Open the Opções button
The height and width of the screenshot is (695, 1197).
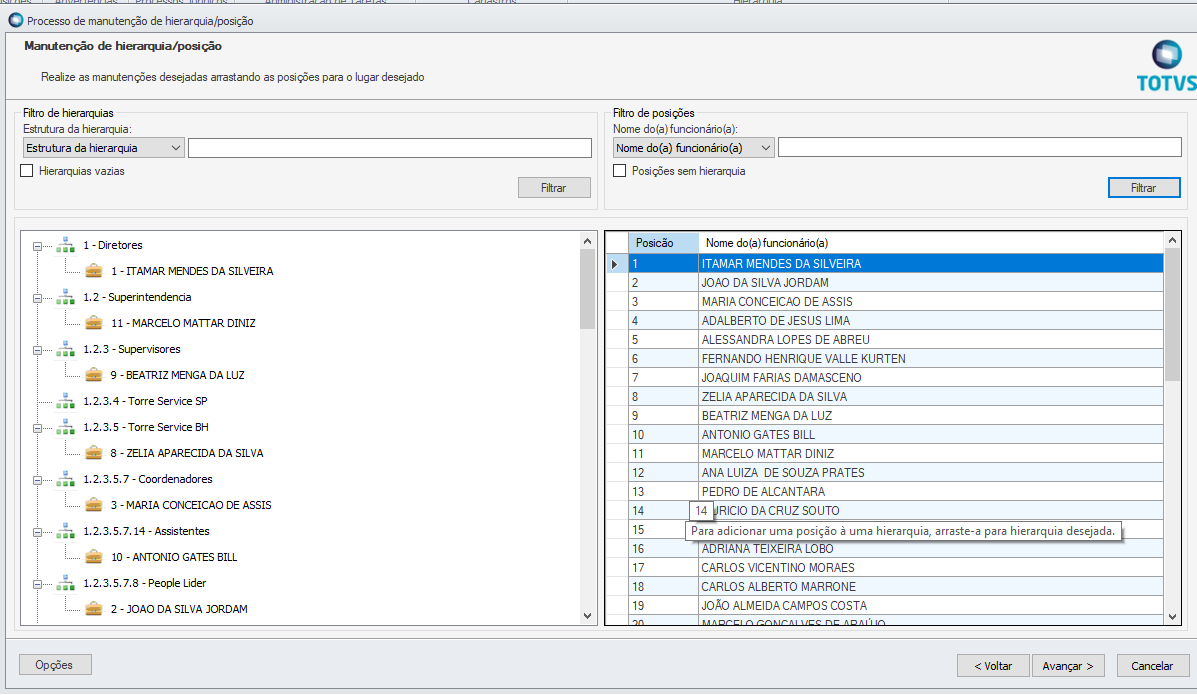[55, 664]
